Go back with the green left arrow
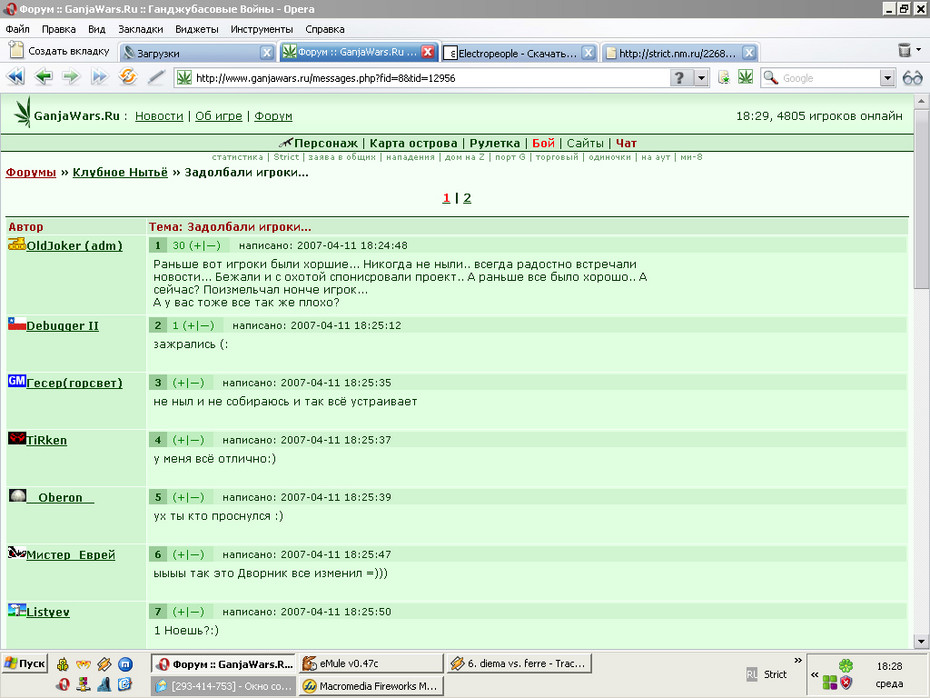This screenshot has height=698, width=930. 43,77
